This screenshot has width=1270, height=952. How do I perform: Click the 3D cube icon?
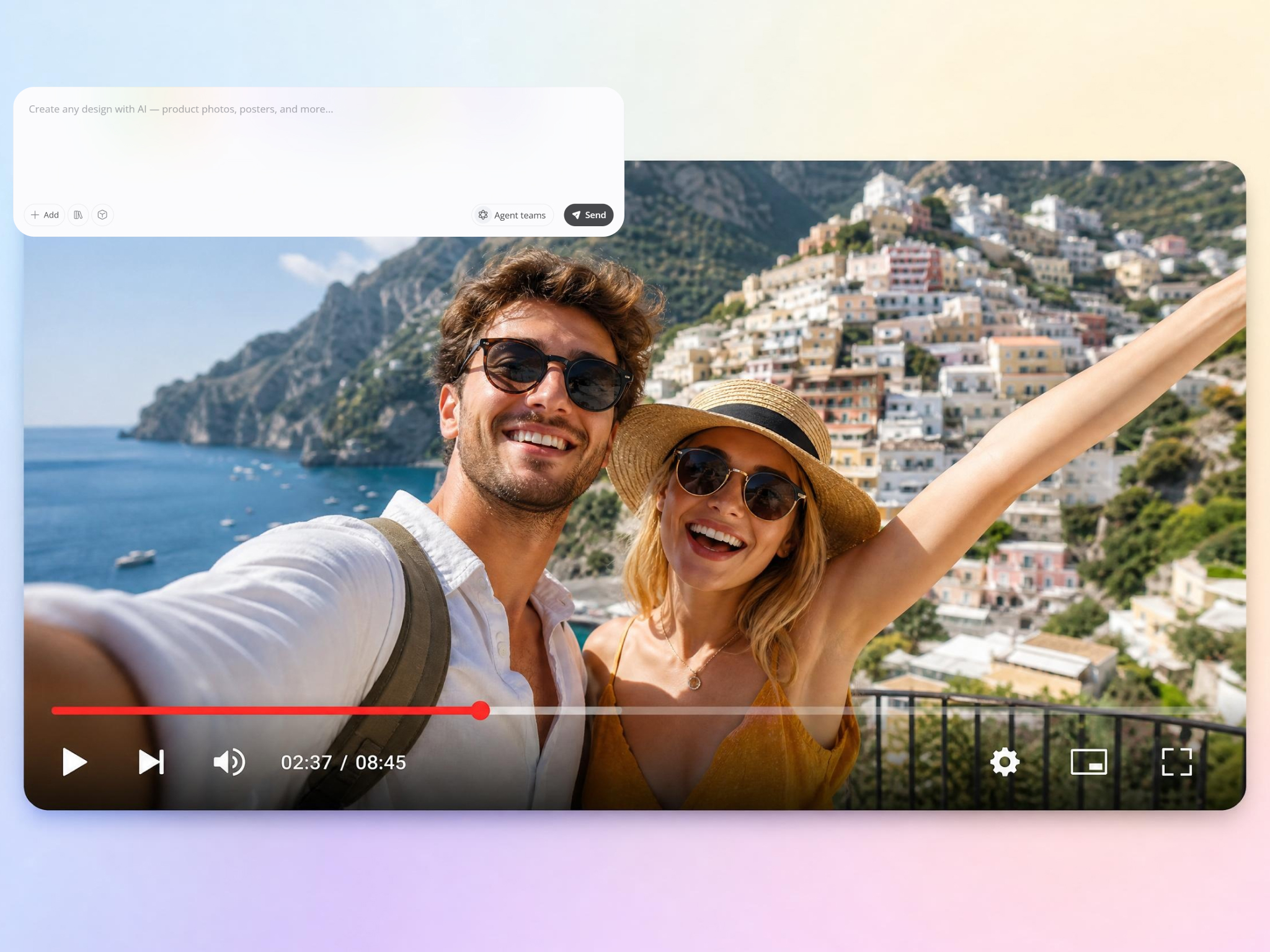(x=102, y=215)
